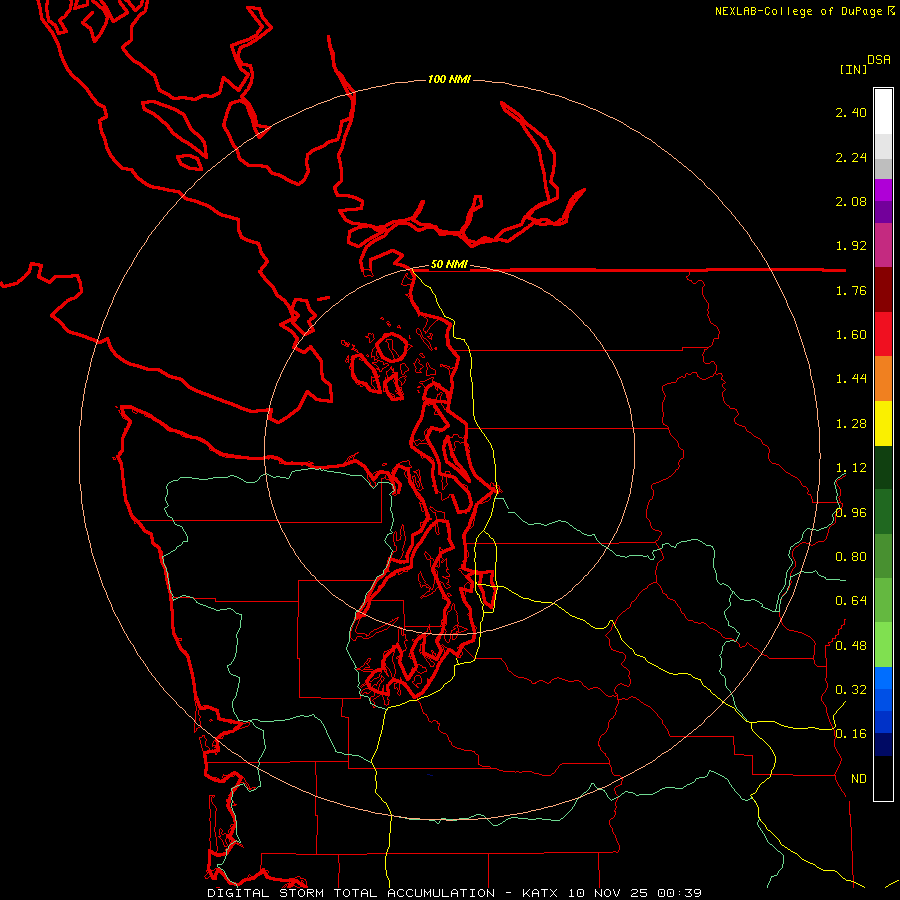The height and width of the screenshot is (900, 900).
Task: Click the [IN] units label
Action: click(x=853, y=69)
